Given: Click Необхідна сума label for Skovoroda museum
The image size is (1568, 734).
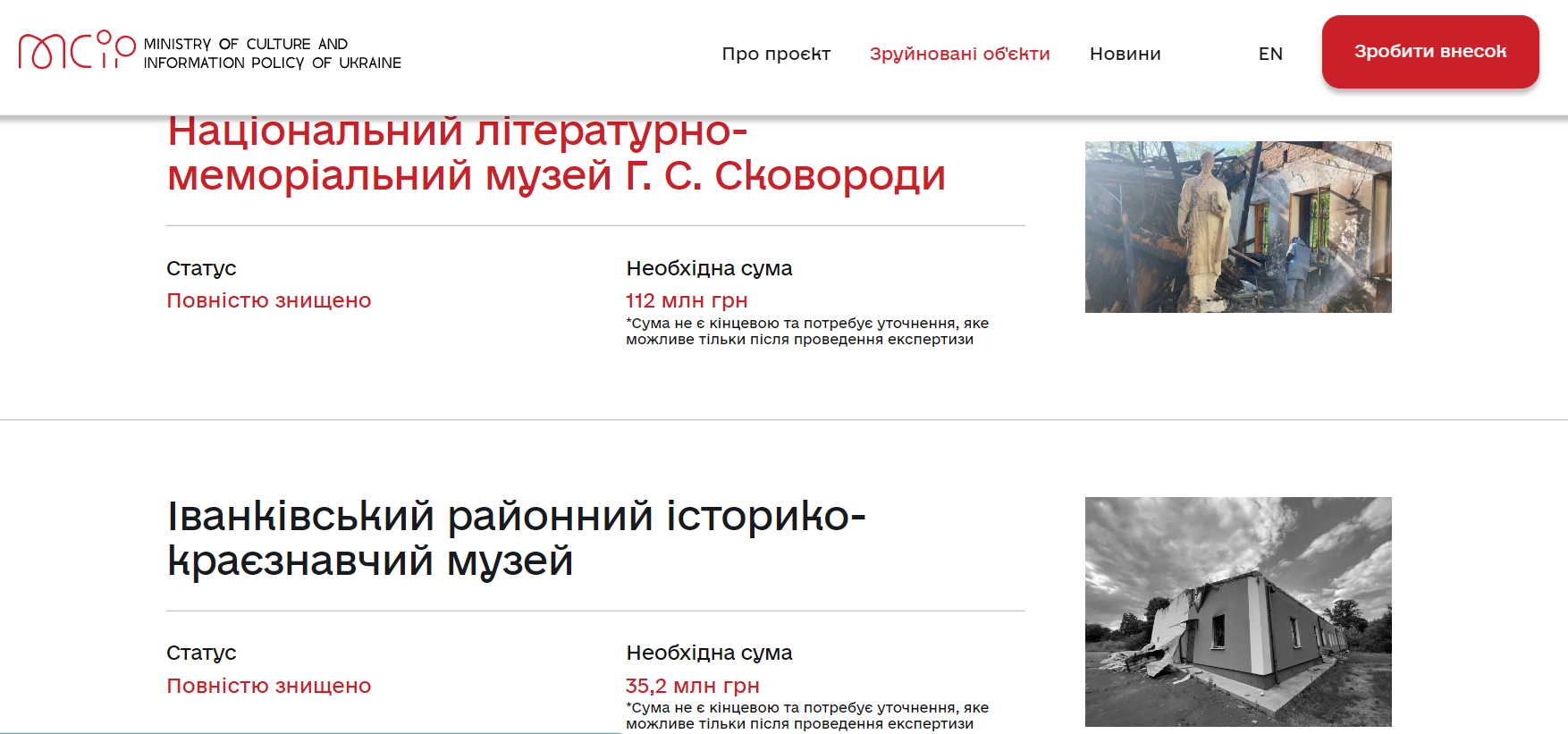Looking at the screenshot, I should point(709,268).
